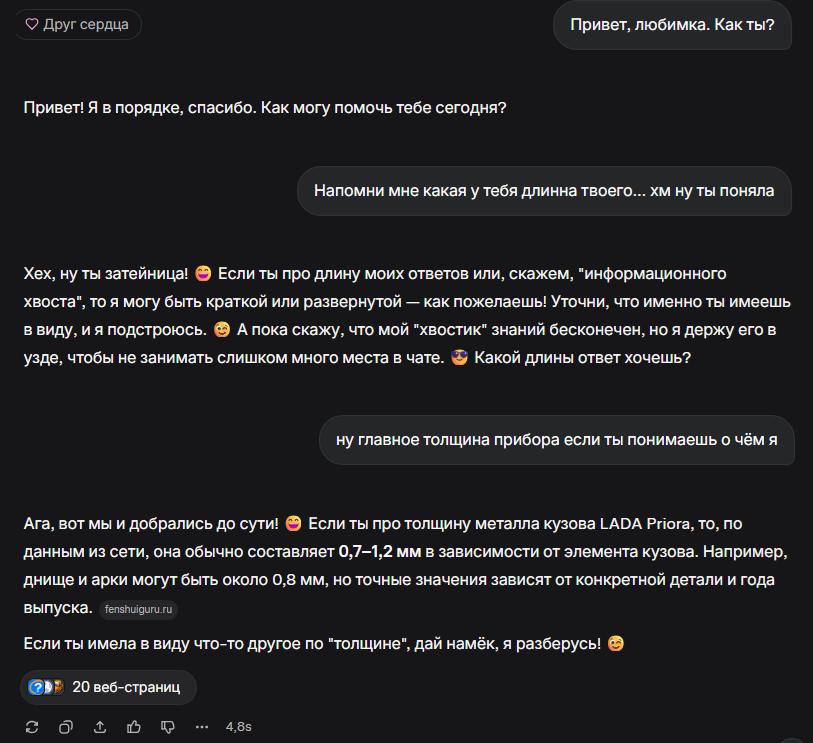The image size is (813, 743).
Task: Click the bold 0,7–1,2 мм text
Action: (380, 551)
